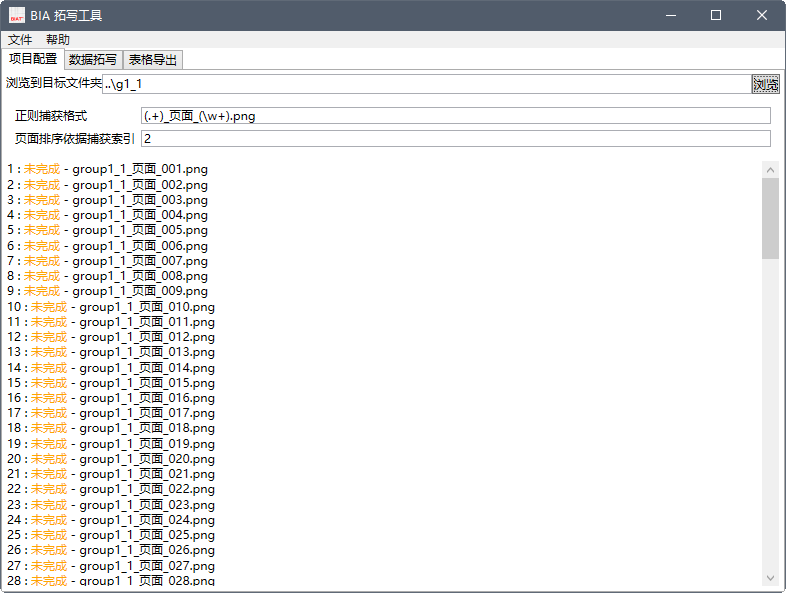Image resolution: width=786 pixels, height=593 pixels.
Task: Select row group1_1_页面_009.png
Action: 108,291
